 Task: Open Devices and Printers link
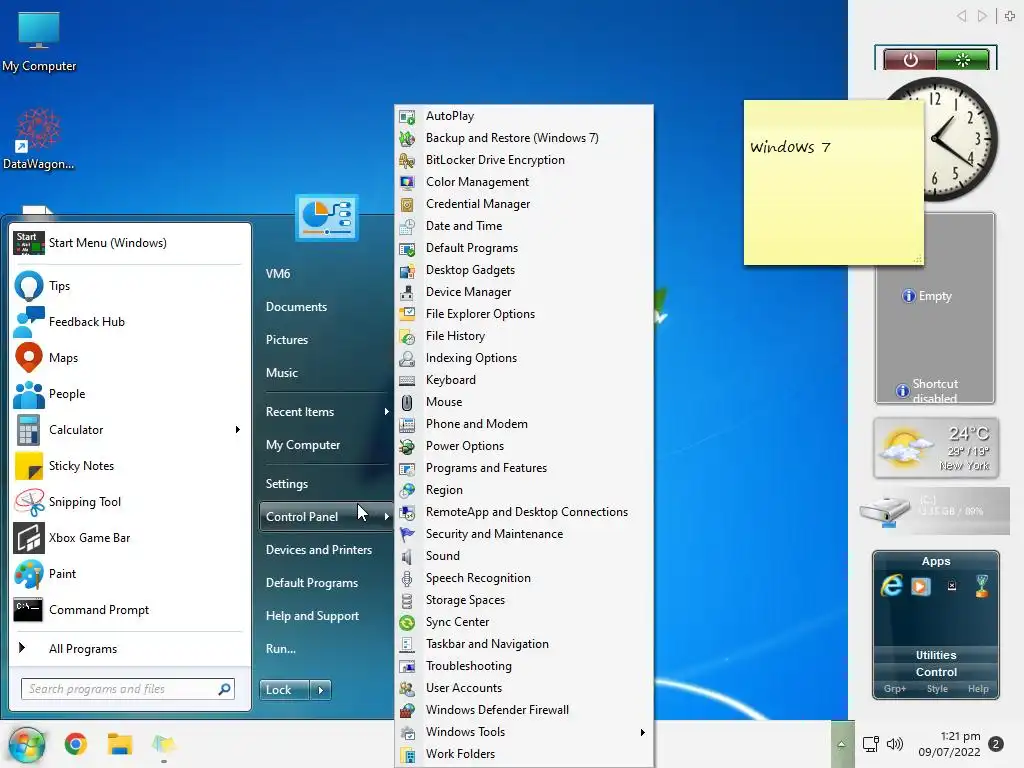click(319, 550)
